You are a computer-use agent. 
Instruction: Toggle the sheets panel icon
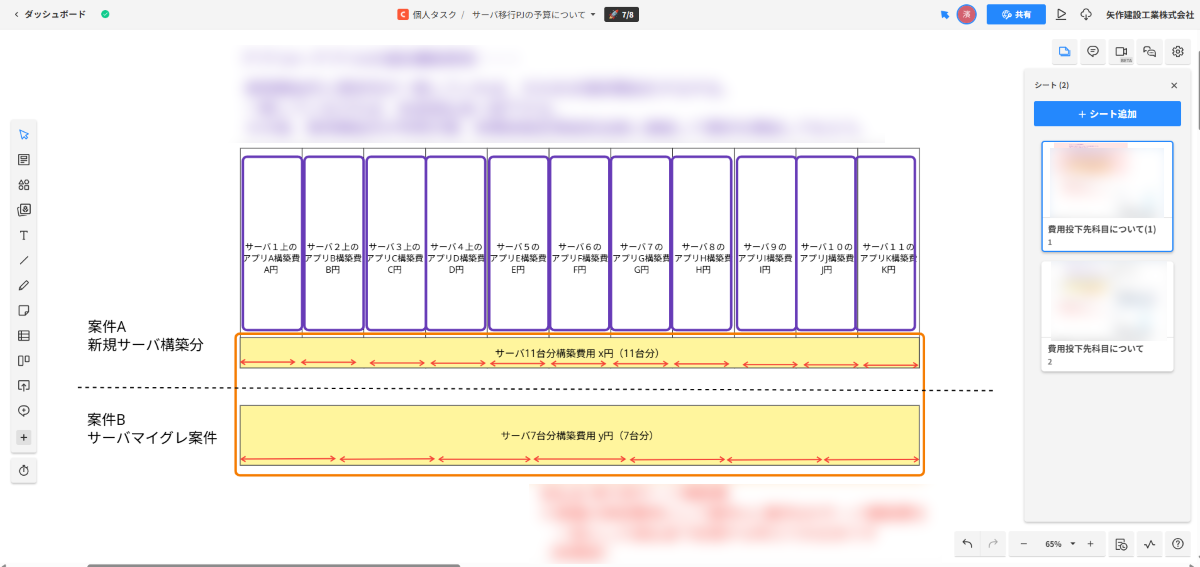pyautogui.click(x=1064, y=52)
